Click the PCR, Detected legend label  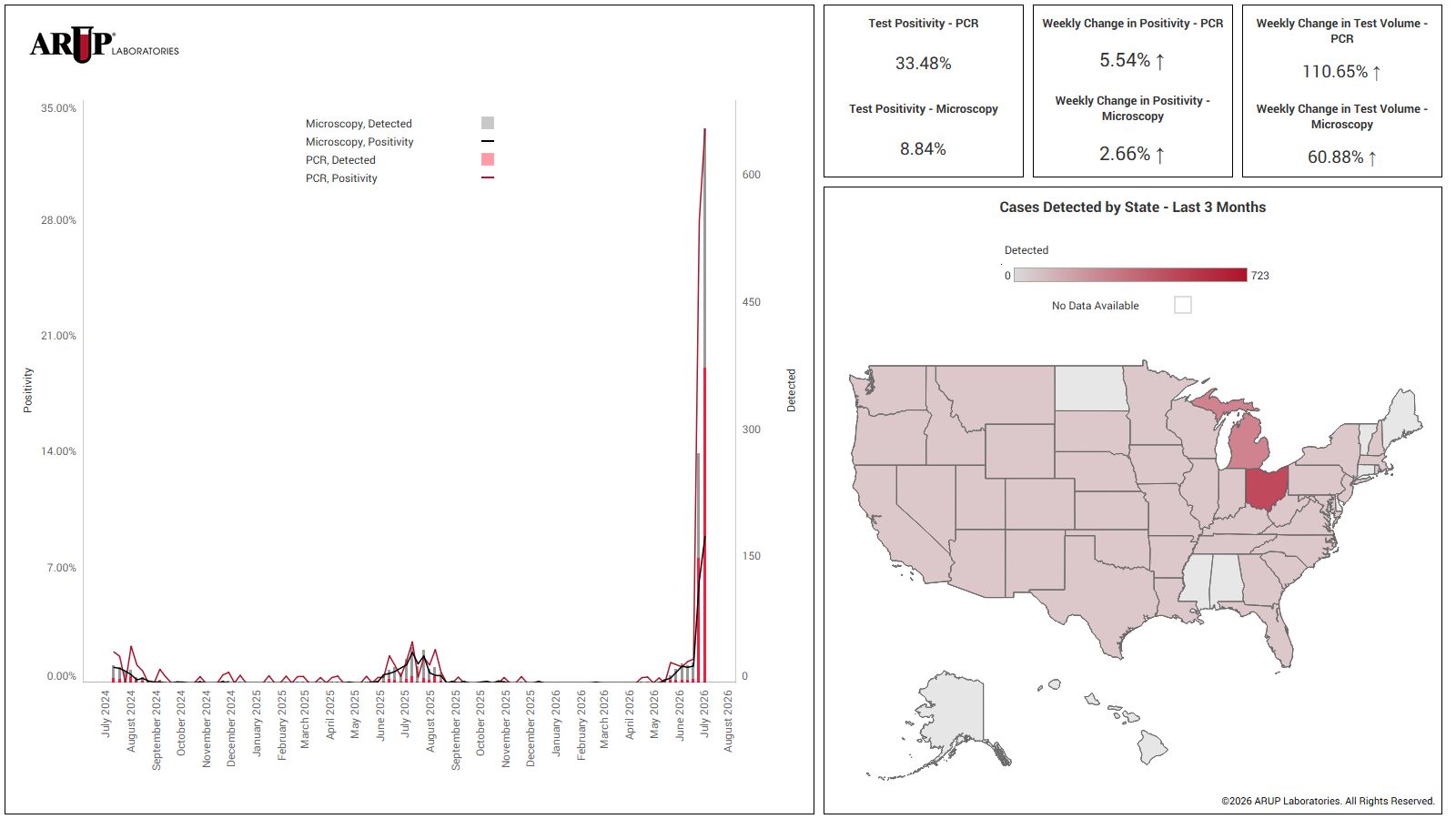(x=340, y=160)
